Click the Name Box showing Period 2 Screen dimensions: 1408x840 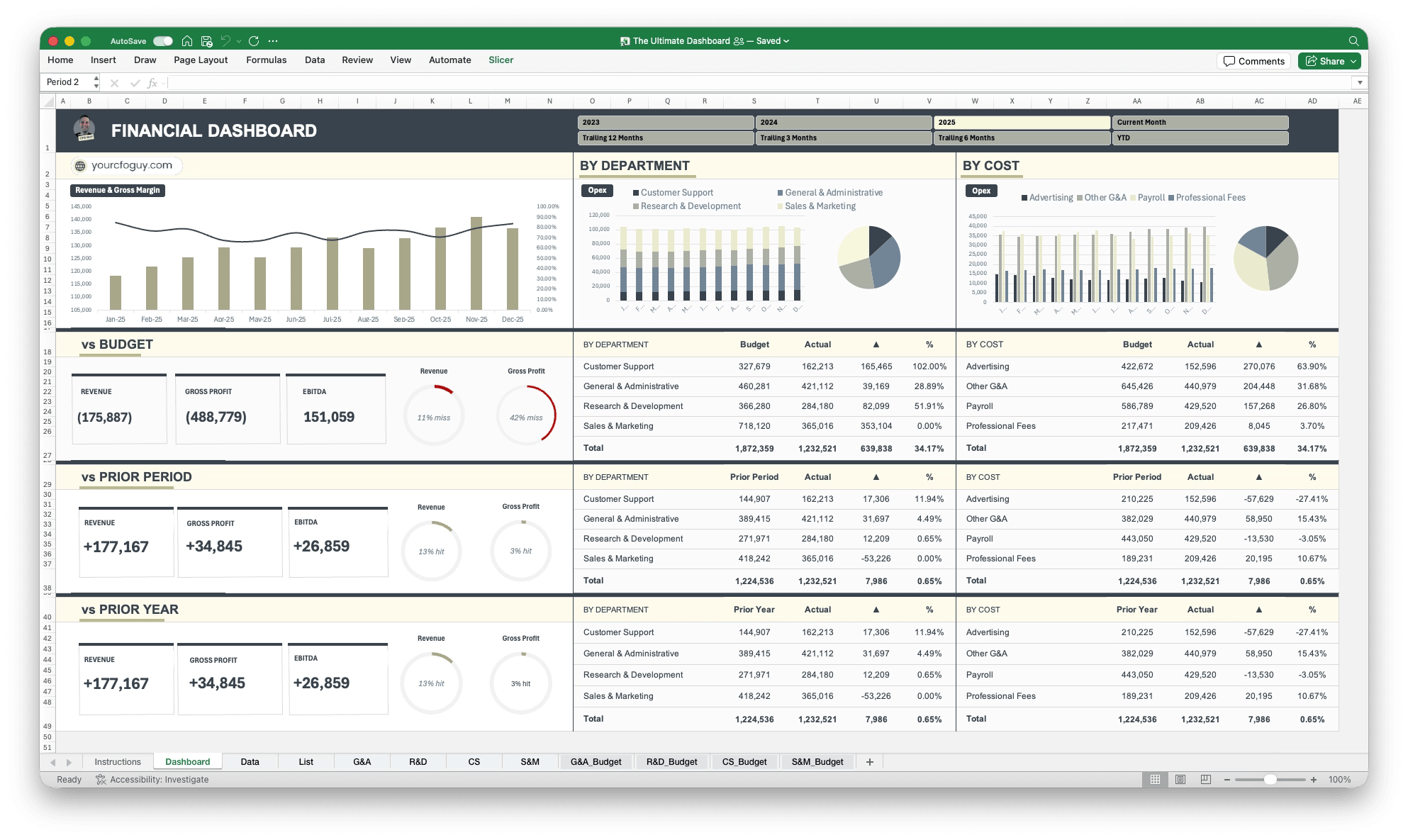(x=69, y=82)
